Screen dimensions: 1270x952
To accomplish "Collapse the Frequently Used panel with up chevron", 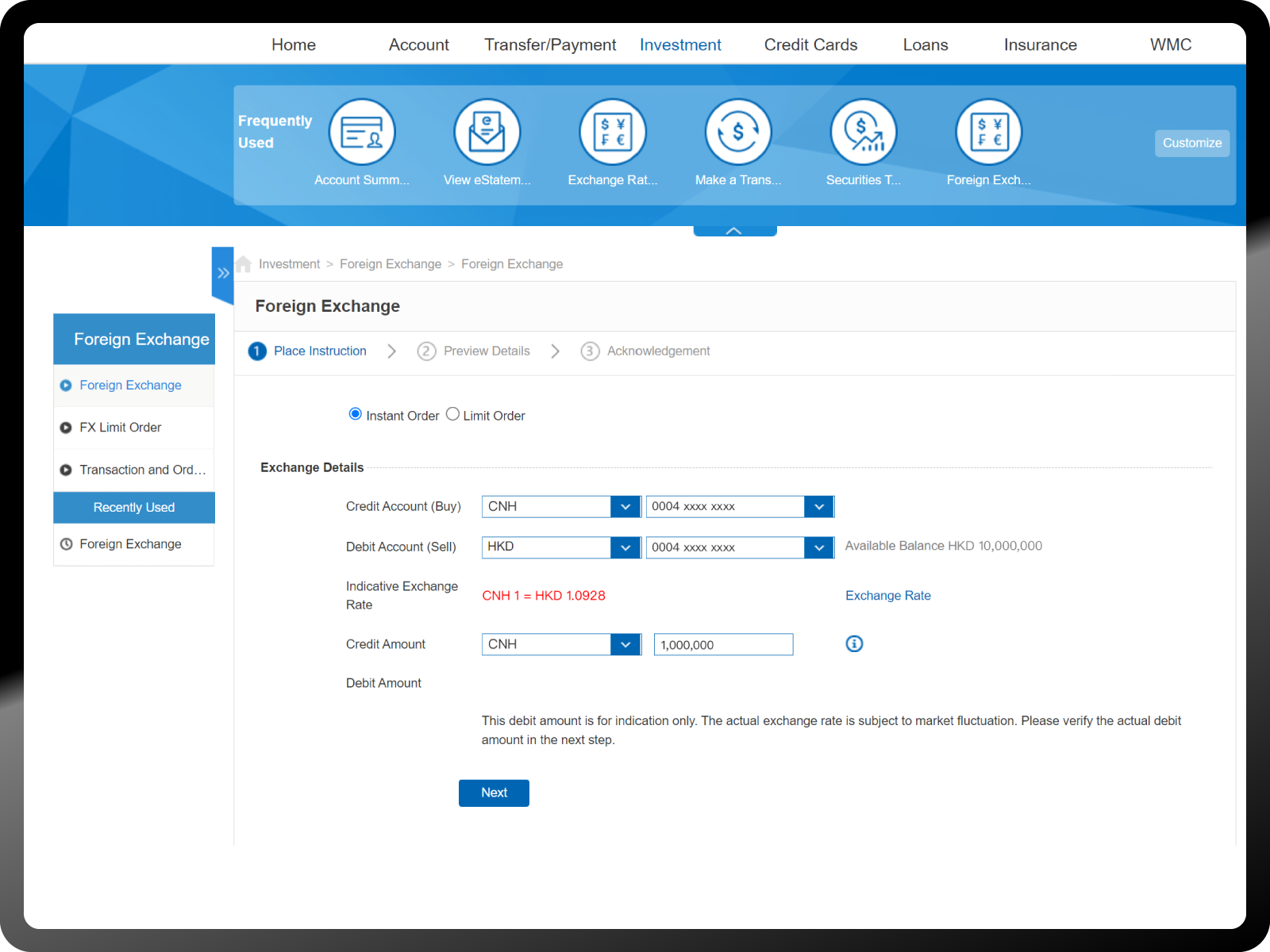I will (735, 231).
